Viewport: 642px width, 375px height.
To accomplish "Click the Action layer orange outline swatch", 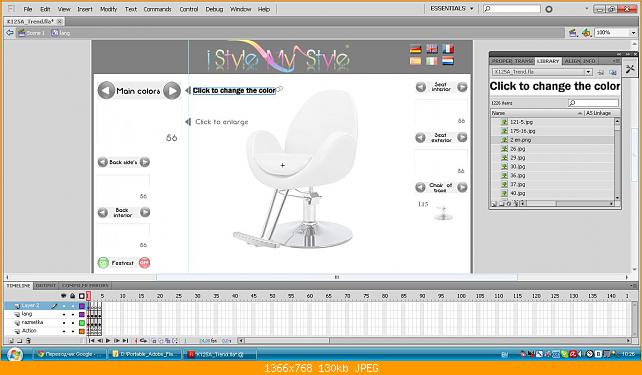I will (82, 331).
